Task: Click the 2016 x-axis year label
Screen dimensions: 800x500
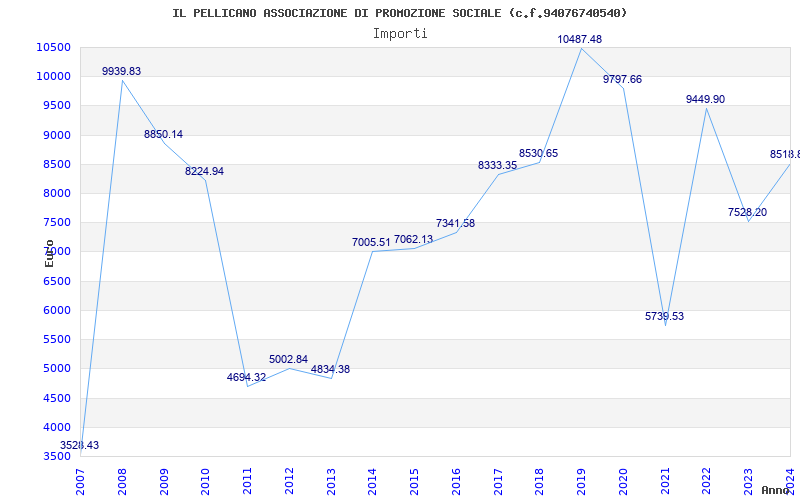Action: coord(456,482)
